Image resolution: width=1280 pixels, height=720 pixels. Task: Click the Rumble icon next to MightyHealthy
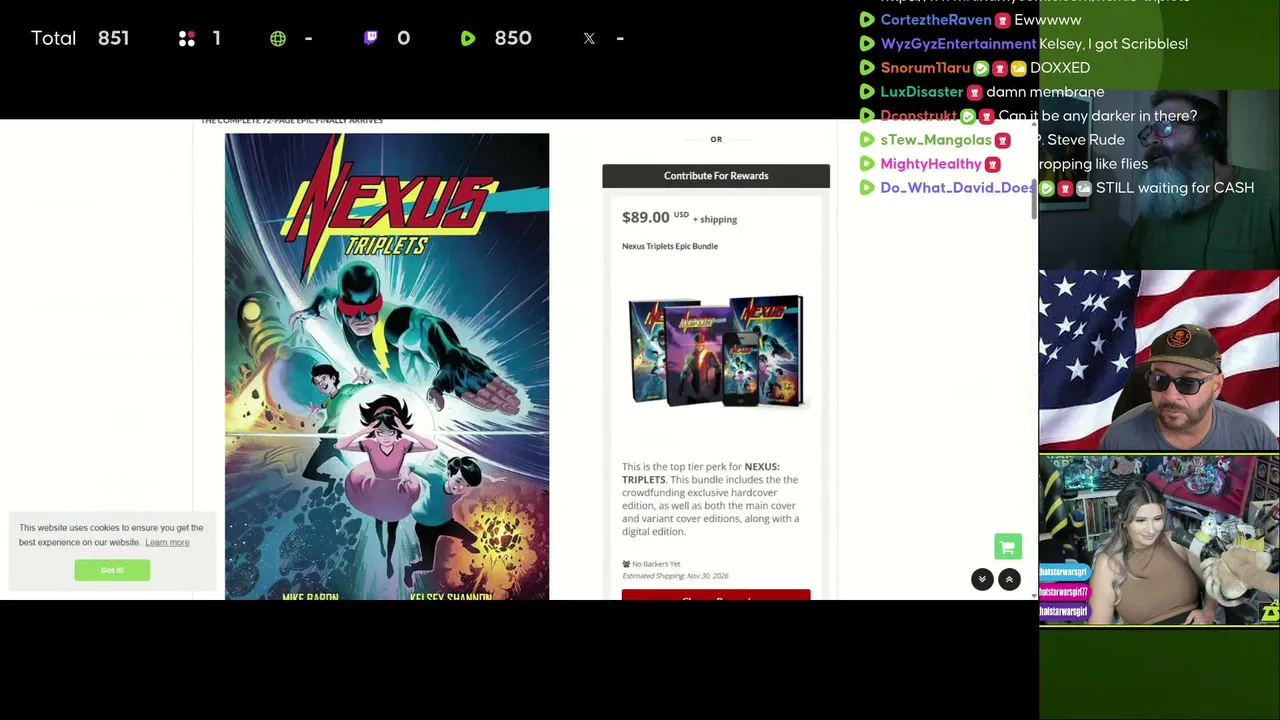(x=867, y=164)
